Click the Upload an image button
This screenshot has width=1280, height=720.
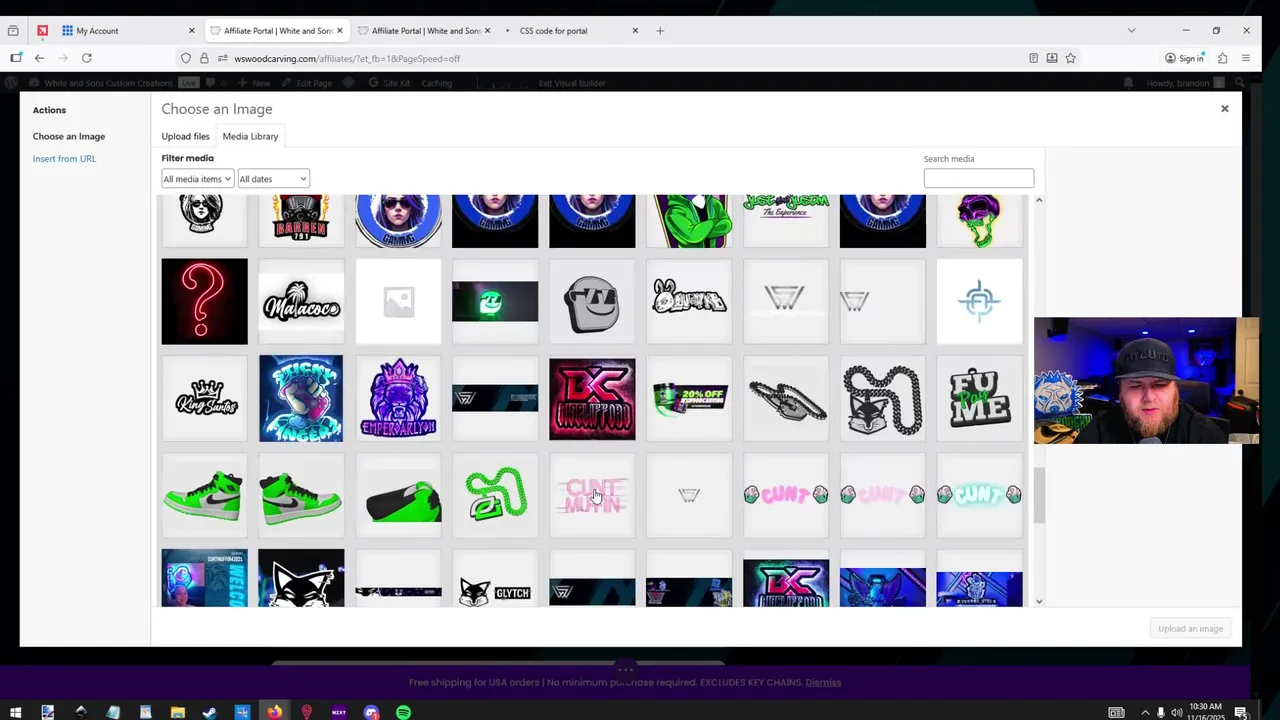coord(1190,629)
